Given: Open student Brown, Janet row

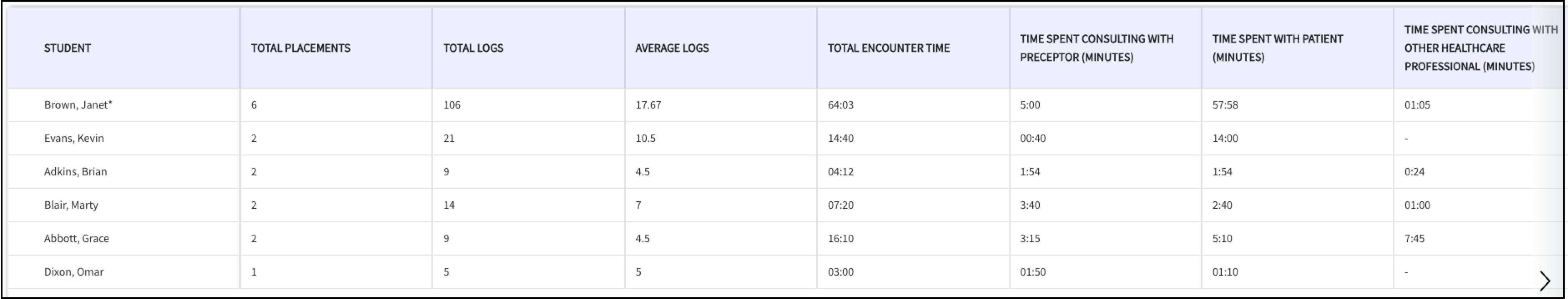Looking at the screenshot, I should point(78,105).
